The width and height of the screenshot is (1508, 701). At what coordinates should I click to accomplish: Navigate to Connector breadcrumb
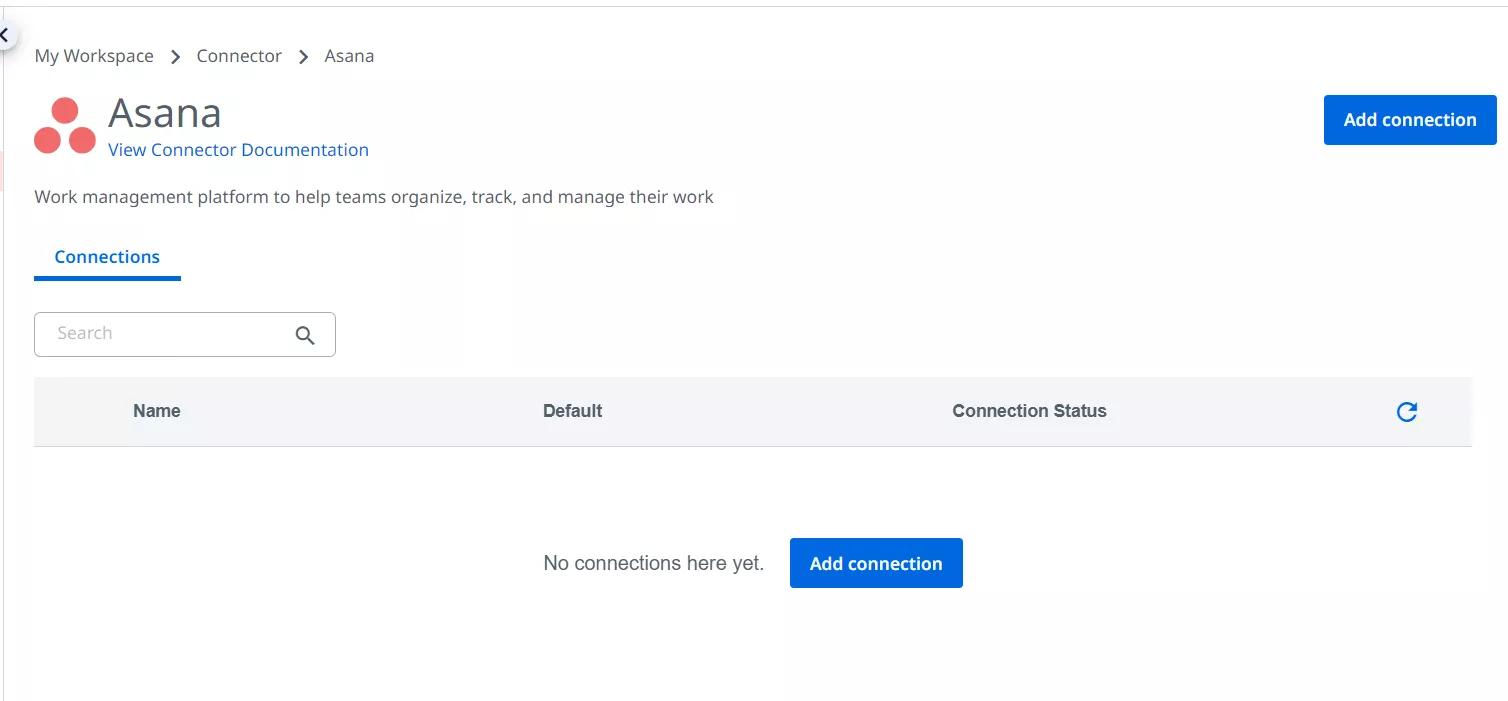[x=239, y=56]
